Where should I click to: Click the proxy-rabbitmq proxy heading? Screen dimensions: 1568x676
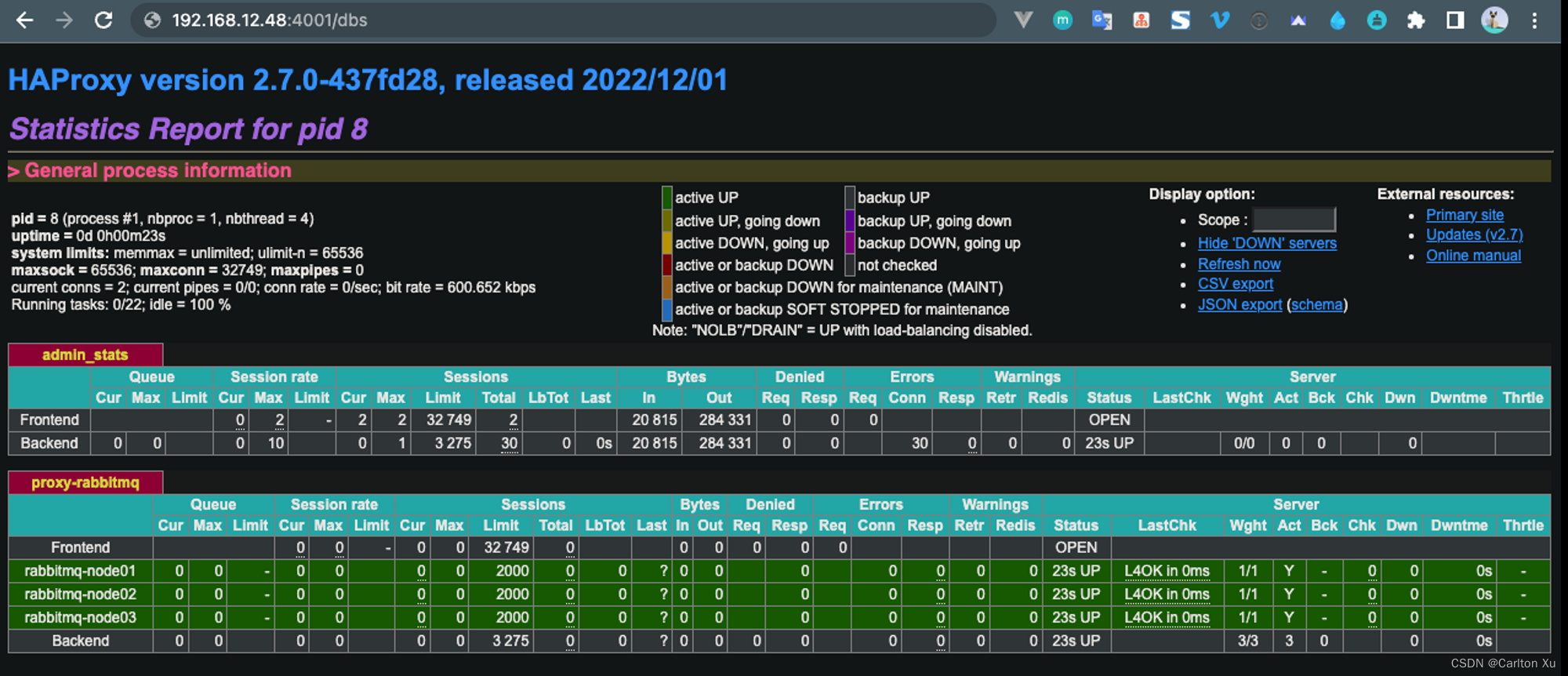tap(85, 482)
